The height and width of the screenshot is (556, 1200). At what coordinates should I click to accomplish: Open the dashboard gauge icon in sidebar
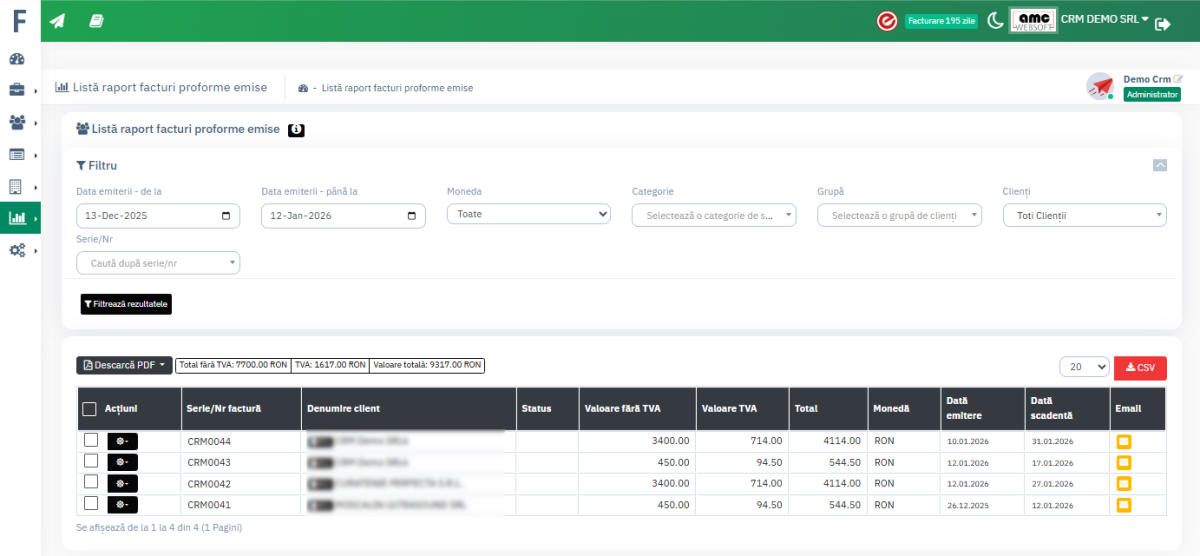pyautogui.click(x=17, y=59)
